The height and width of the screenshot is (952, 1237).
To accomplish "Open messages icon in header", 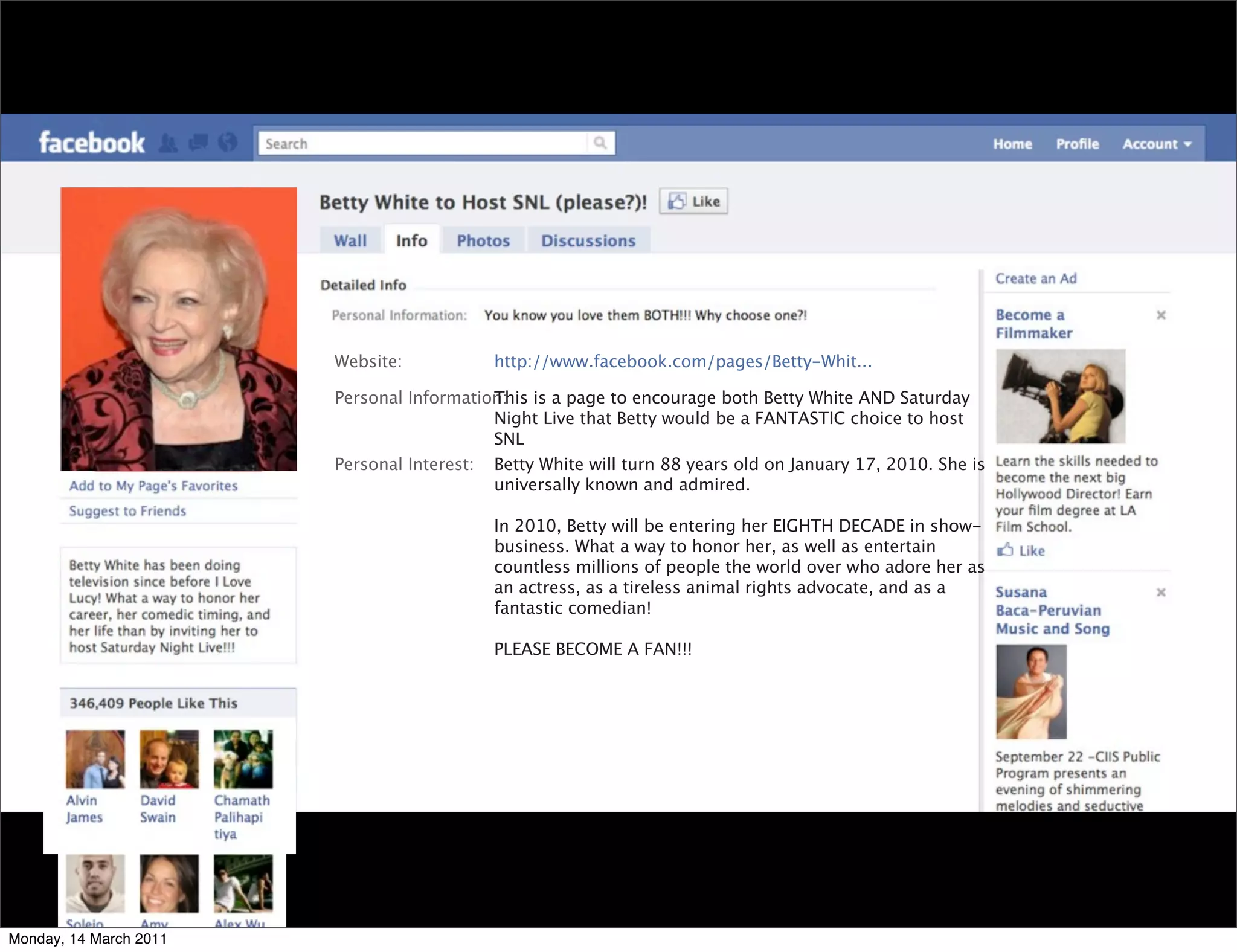I will pyautogui.click(x=198, y=144).
